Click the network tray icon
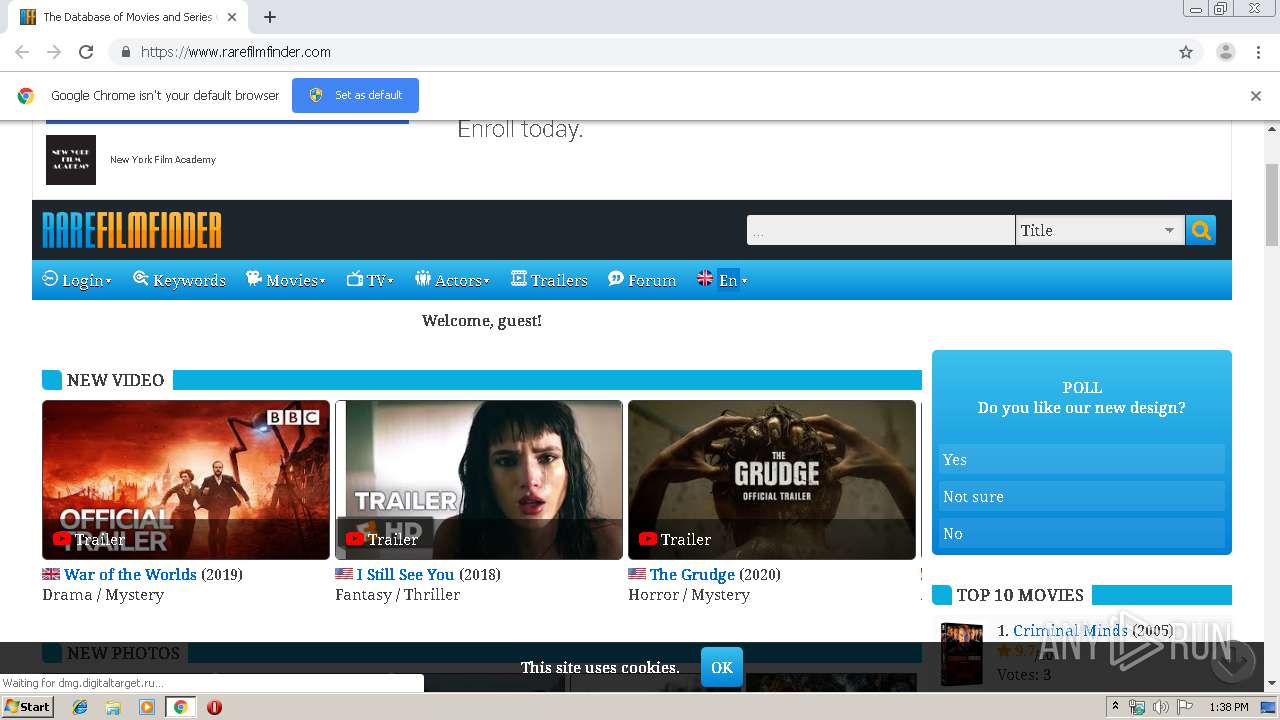 pos(1137,707)
